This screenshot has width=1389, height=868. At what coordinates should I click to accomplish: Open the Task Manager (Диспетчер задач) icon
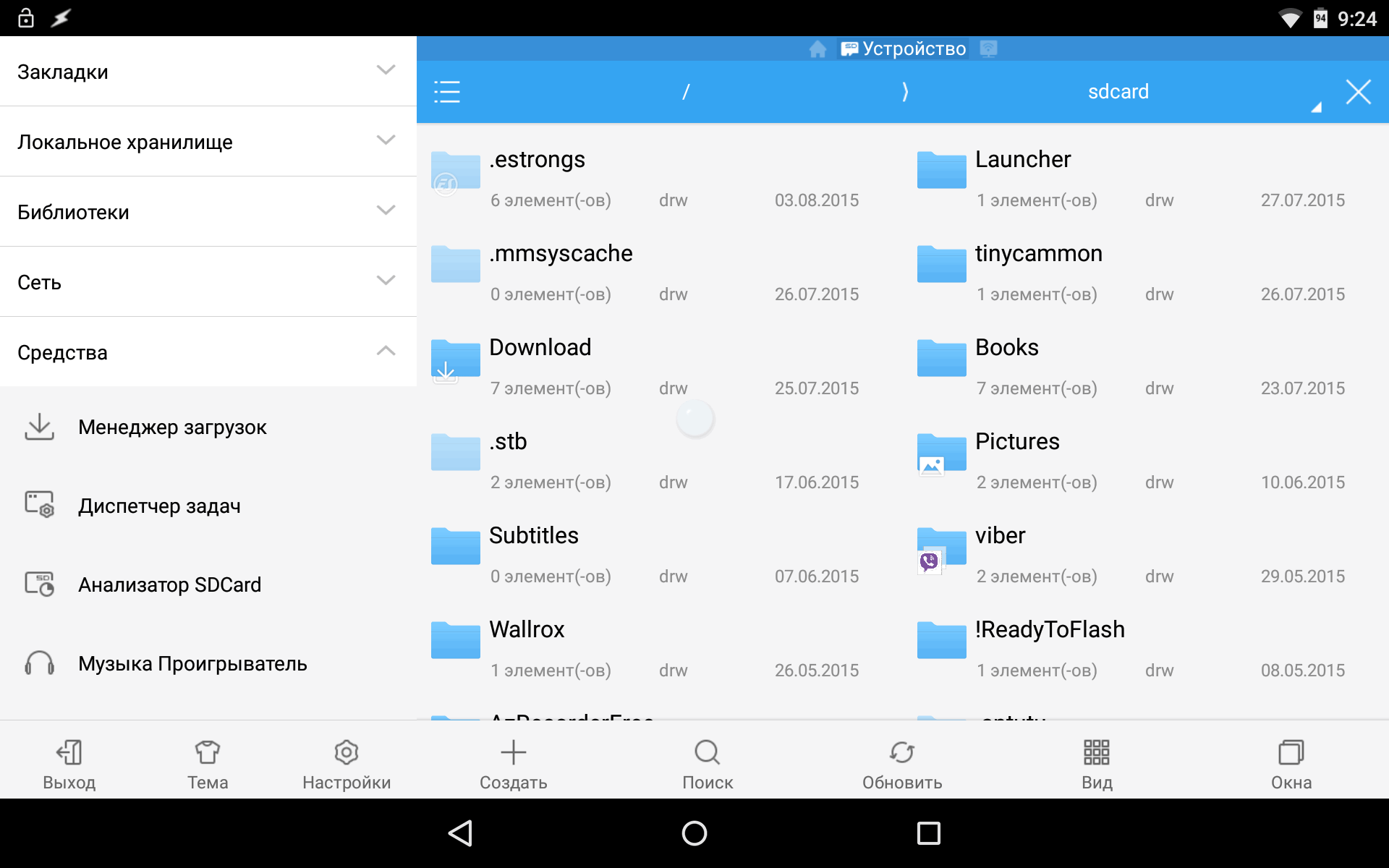coord(39,505)
